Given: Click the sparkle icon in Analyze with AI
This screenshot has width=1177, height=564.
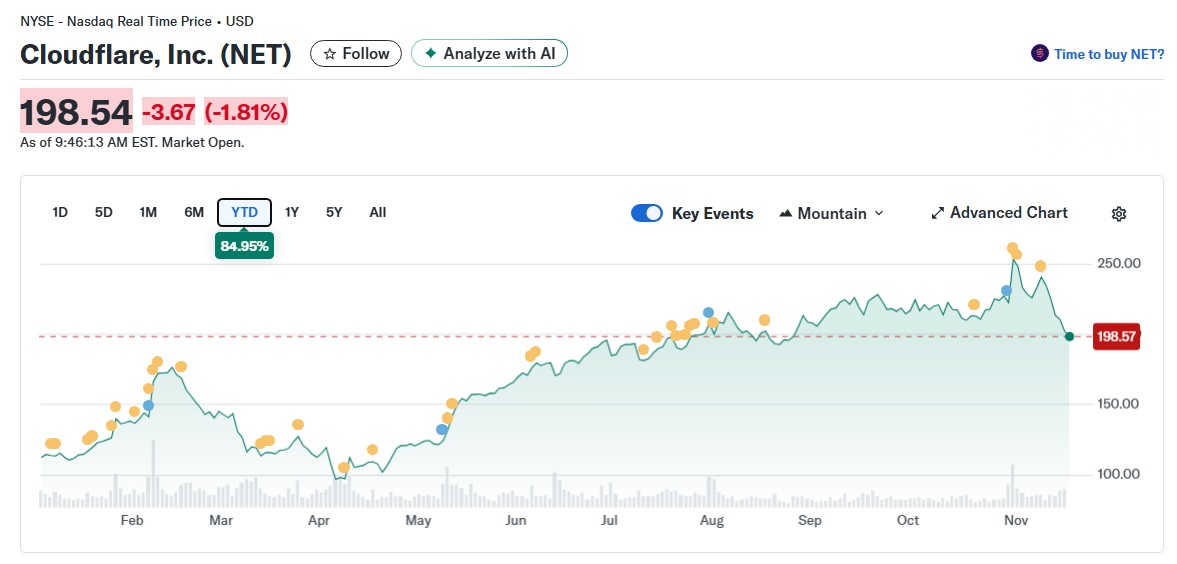Looking at the screenshot, I should tap(430, 54).
